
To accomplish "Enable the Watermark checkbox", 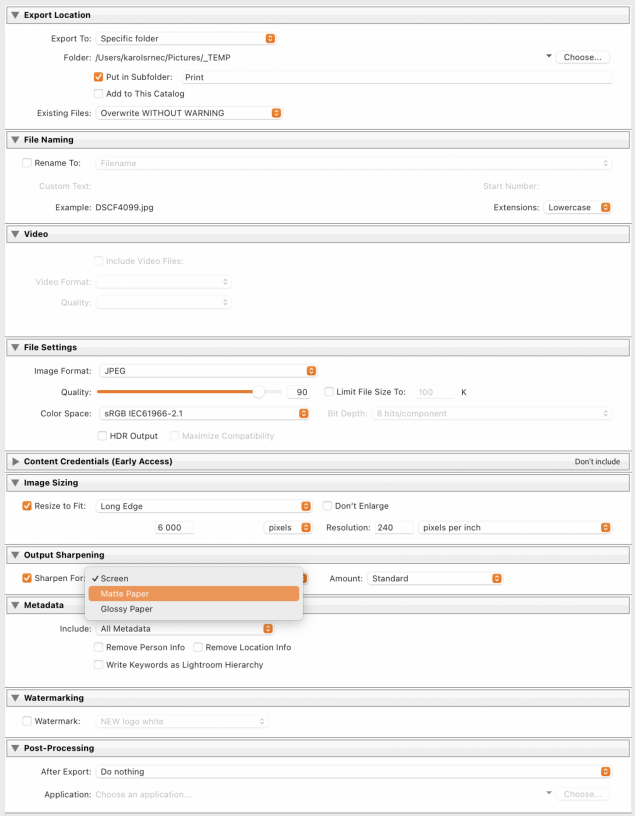I will coord(27,721).
